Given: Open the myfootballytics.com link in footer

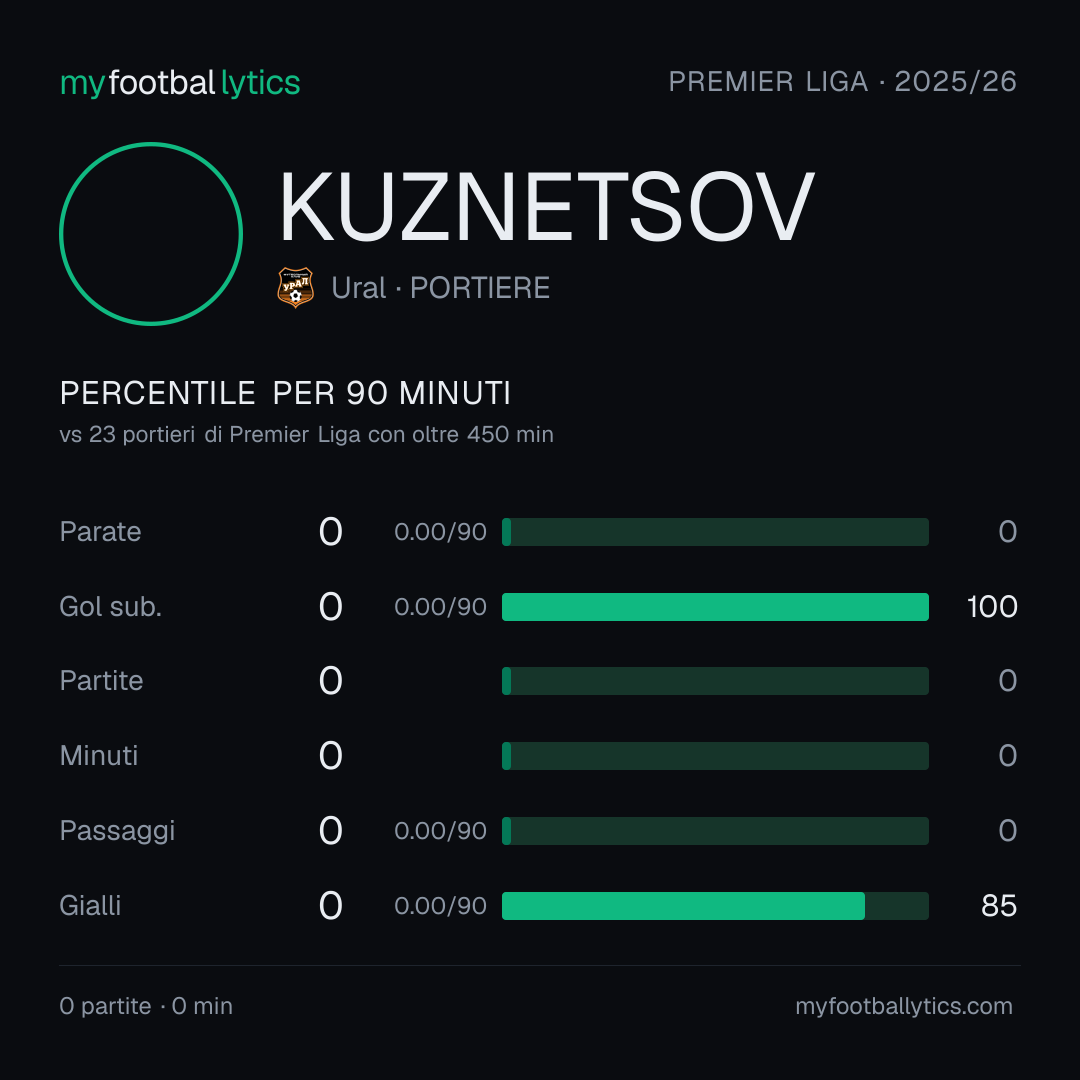Looking at the screenshot, I should pyautogui.click(x=904, y=1006).
